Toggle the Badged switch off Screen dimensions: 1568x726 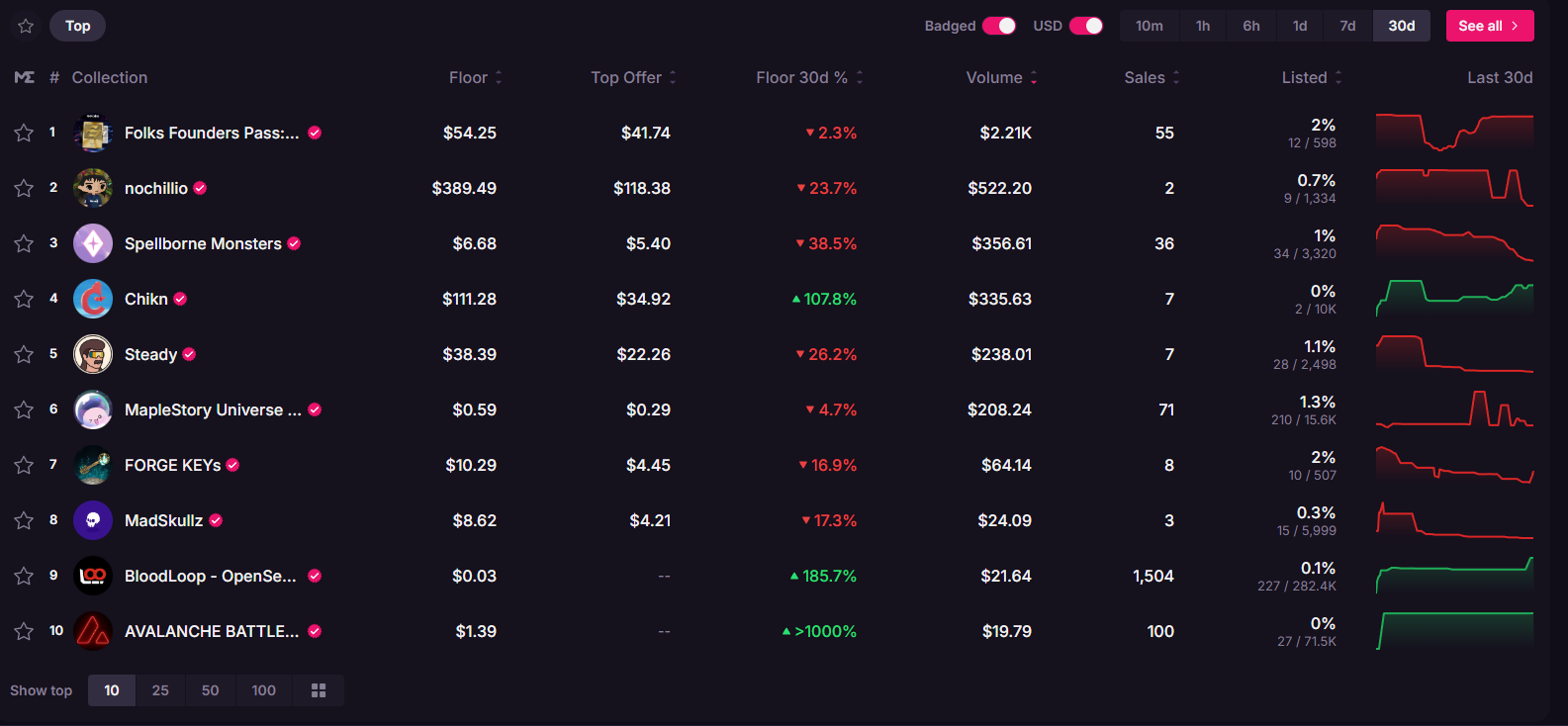click(999, 26)
